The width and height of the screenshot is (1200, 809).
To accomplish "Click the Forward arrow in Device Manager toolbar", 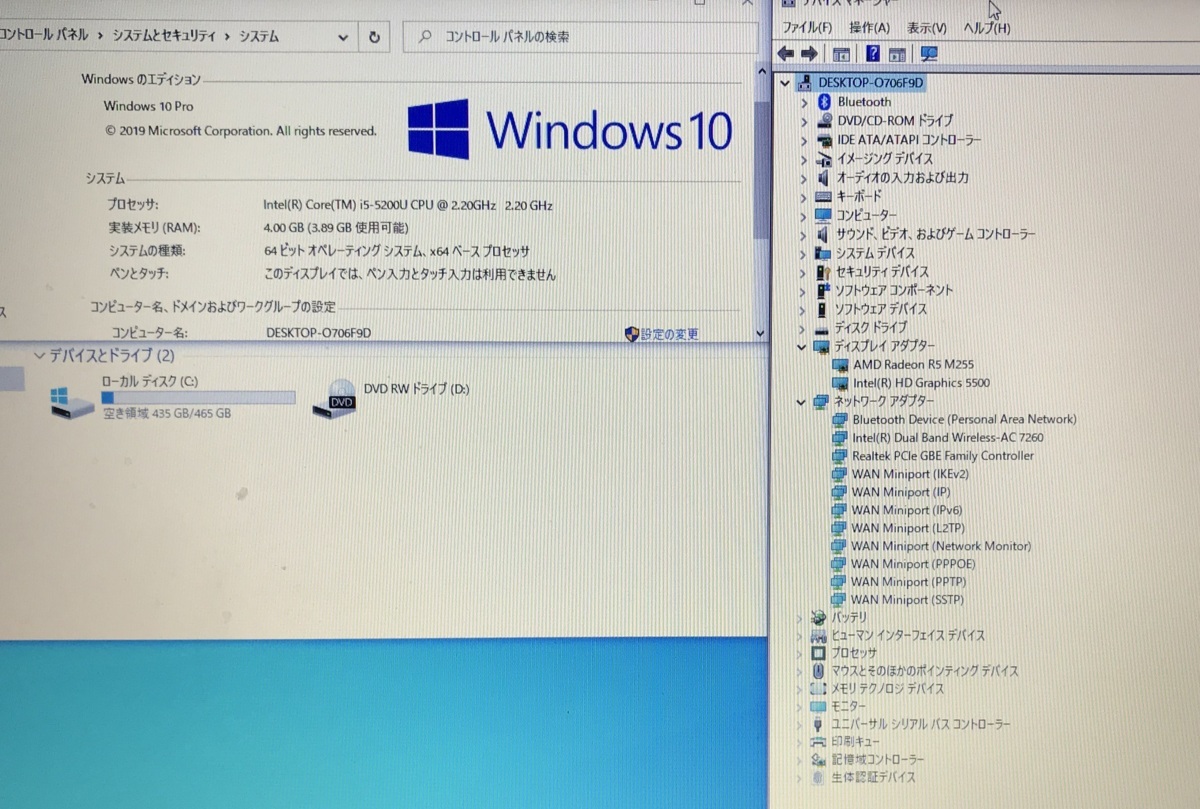I will 809,53.
